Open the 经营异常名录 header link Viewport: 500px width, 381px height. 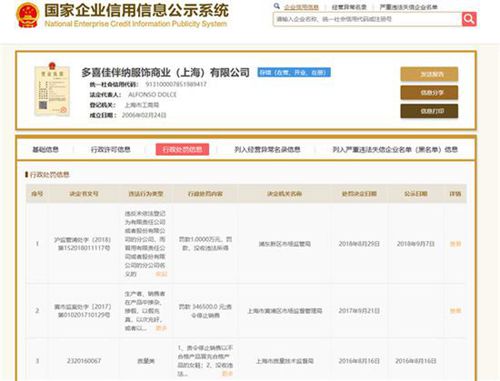(349, 7)
